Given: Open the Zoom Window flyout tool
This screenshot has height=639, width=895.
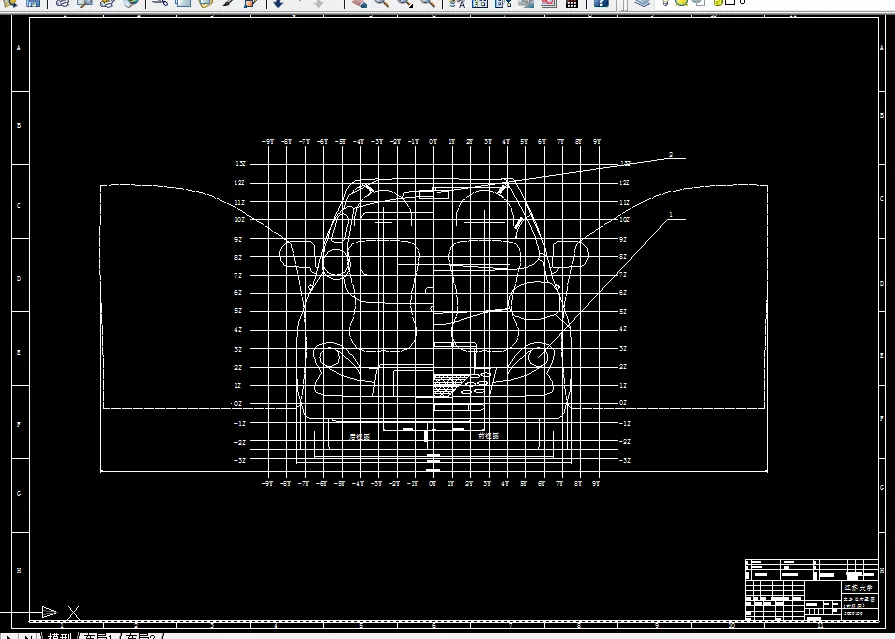Looking at the screenshot, I should [x=404, y=3].
